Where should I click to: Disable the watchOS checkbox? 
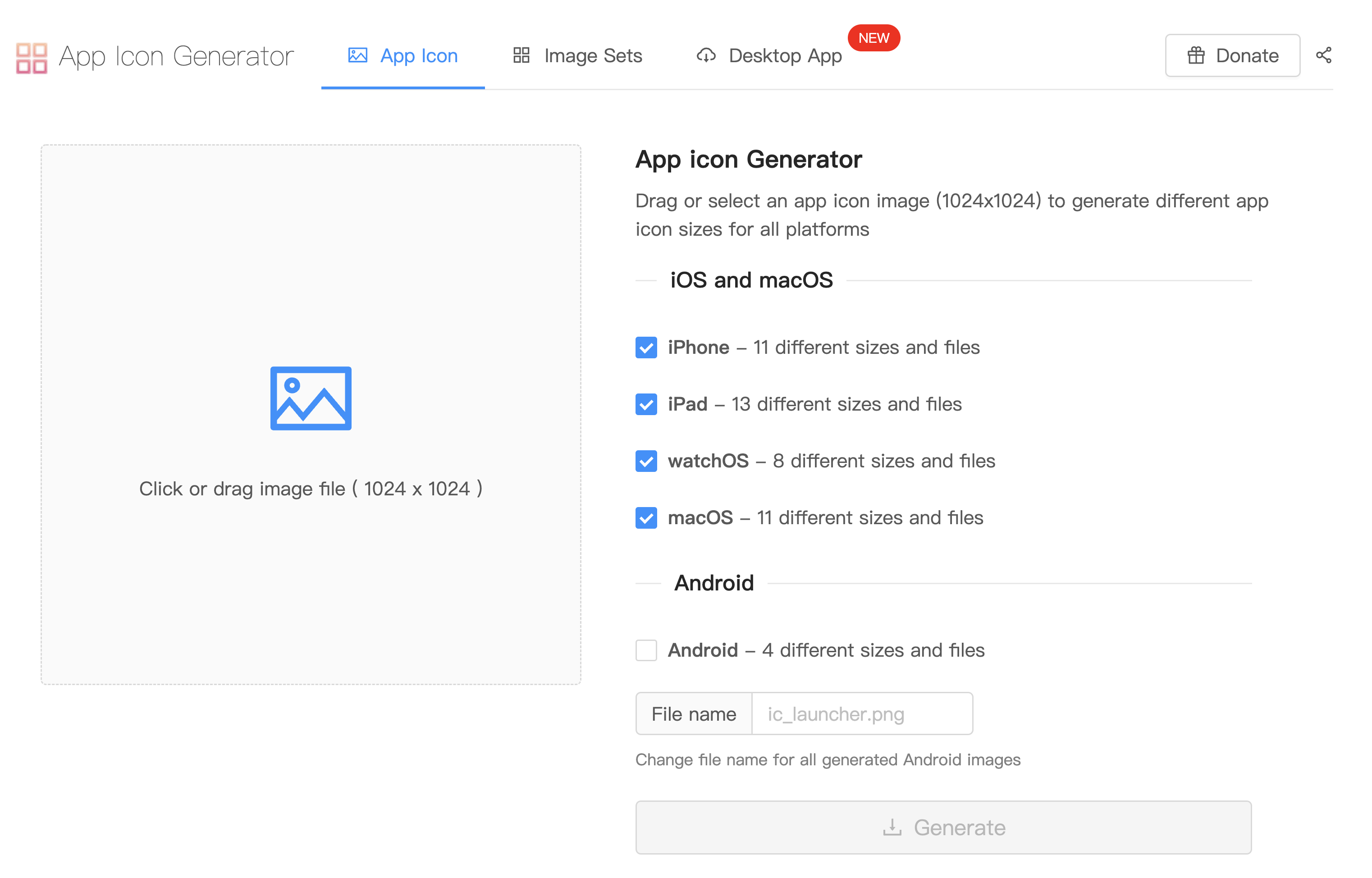(646, 461)
